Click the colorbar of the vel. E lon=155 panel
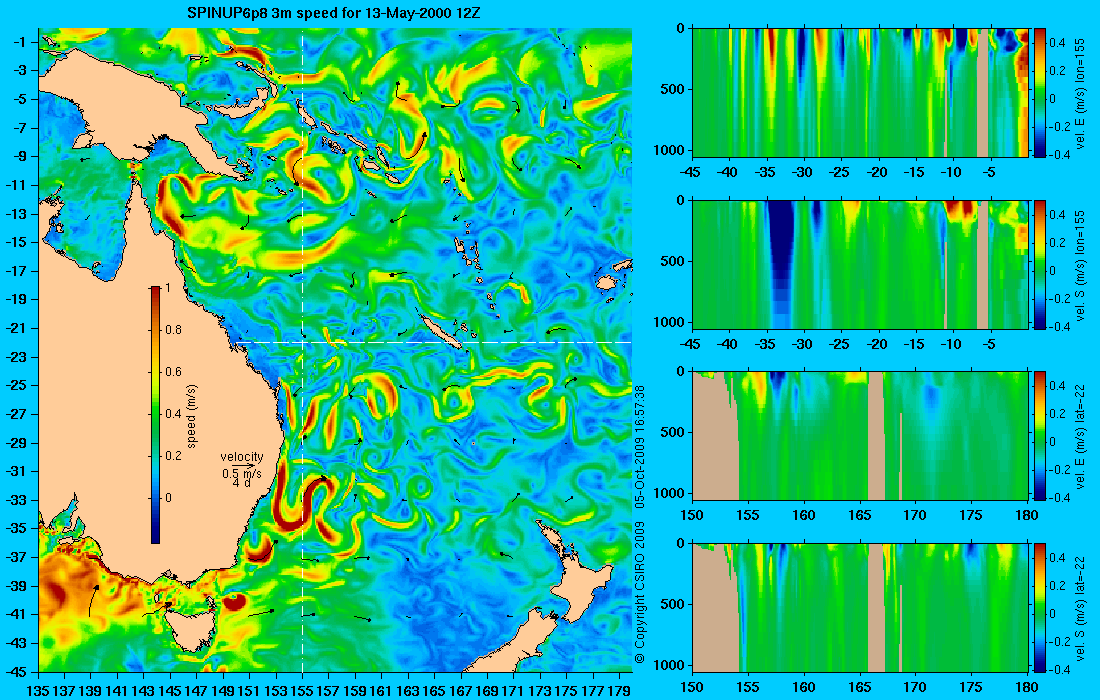Image resolution: width=1100 pixels, height=700 pixels. click(x=1040, y=93)
